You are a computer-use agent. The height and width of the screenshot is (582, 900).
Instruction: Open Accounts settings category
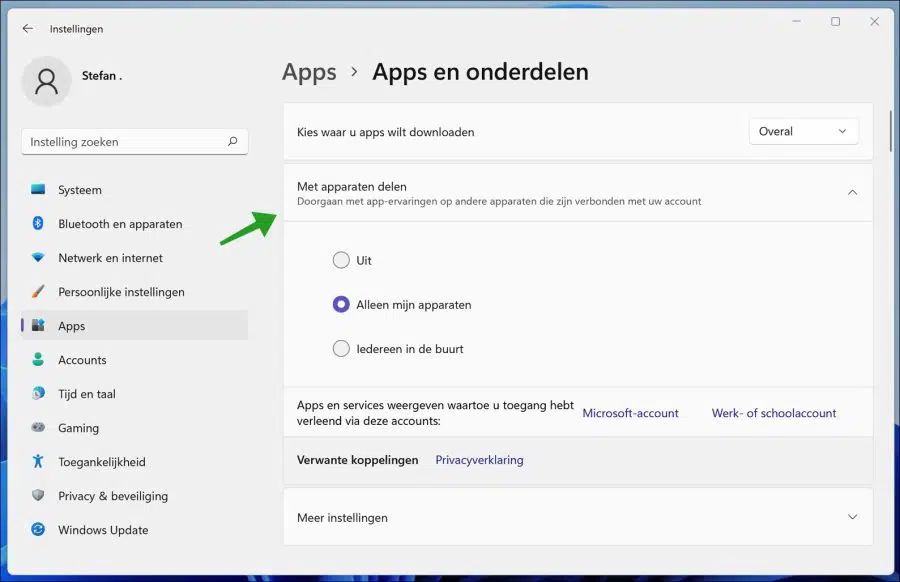134,359
